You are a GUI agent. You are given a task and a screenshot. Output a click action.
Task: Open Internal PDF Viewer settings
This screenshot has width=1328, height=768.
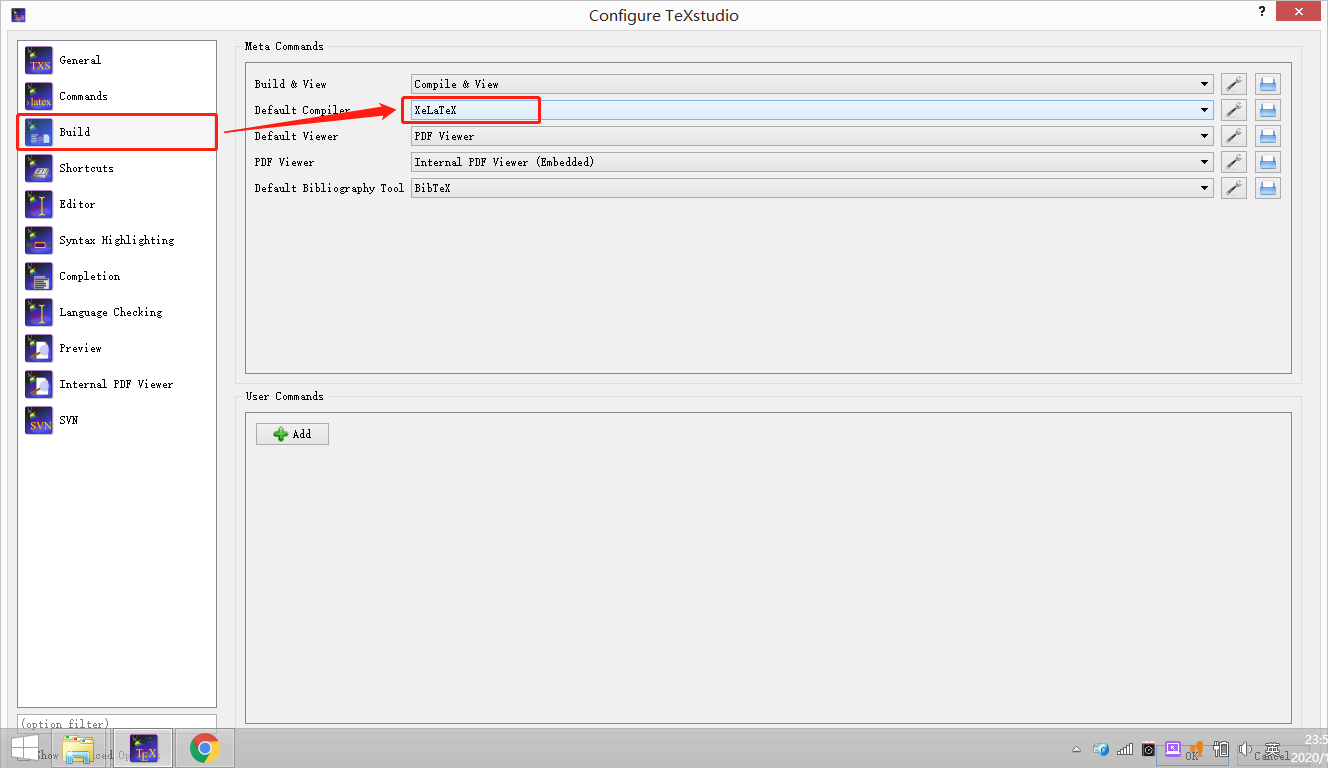(x=117, y=384)
